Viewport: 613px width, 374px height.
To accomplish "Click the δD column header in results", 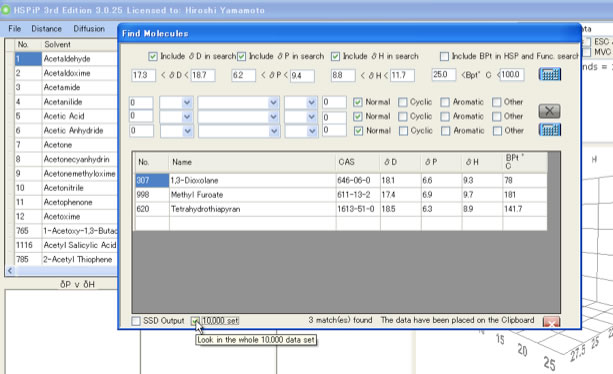I will click(x=400, y=162).
